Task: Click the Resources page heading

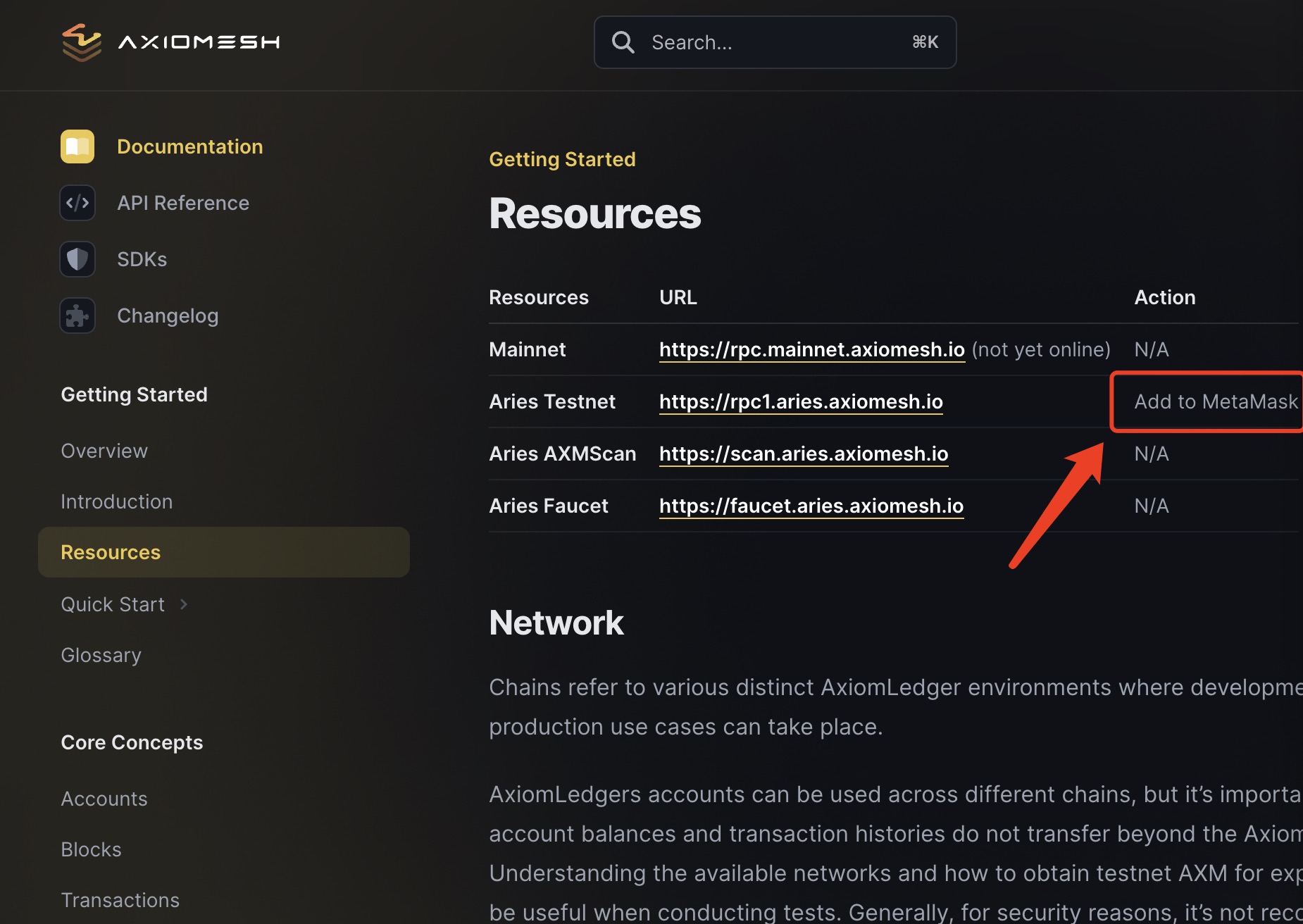Action: tap(595, 213)
